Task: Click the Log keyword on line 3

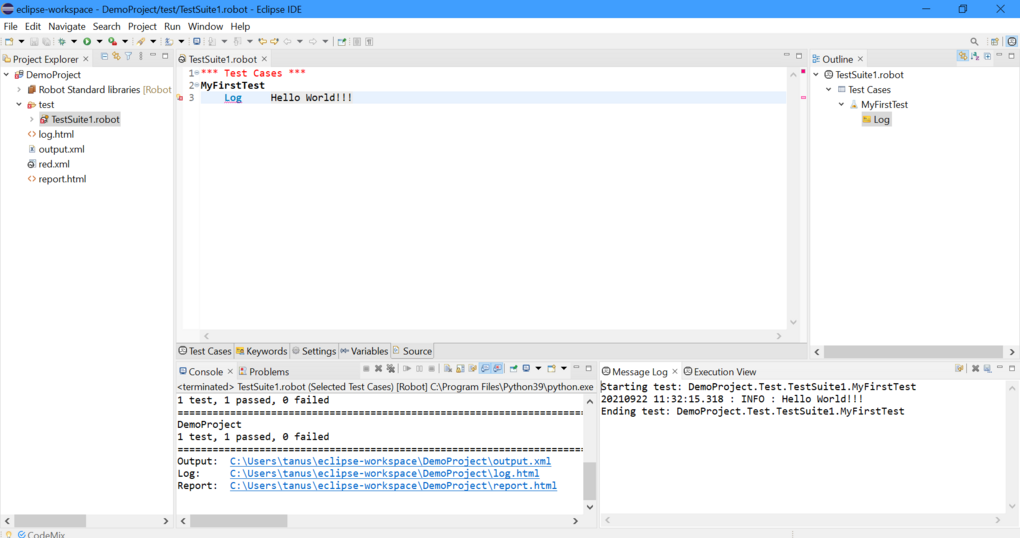Action: pos(233,98)
